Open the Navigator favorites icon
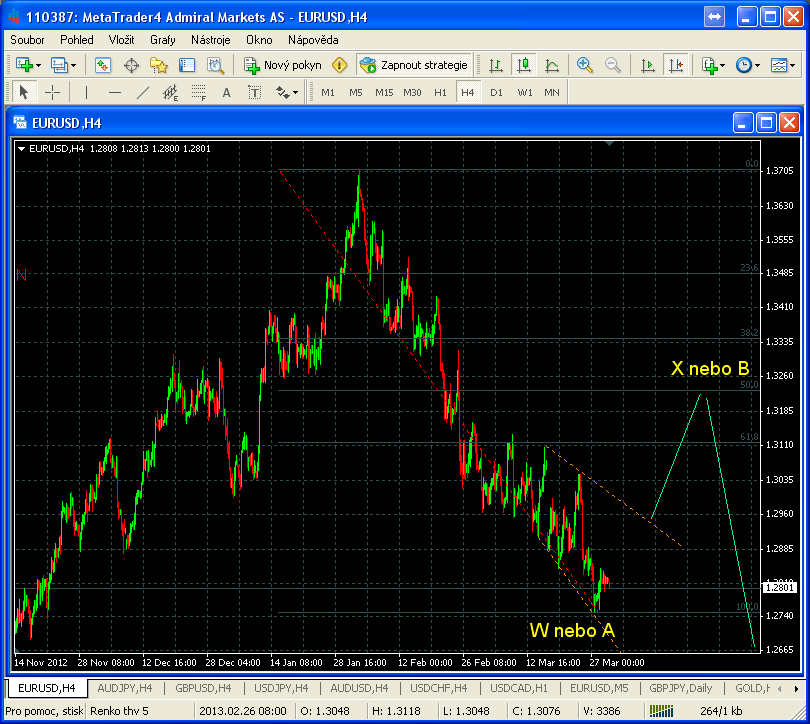Screen dimensions: 810x724 click(x=159, y=65)
